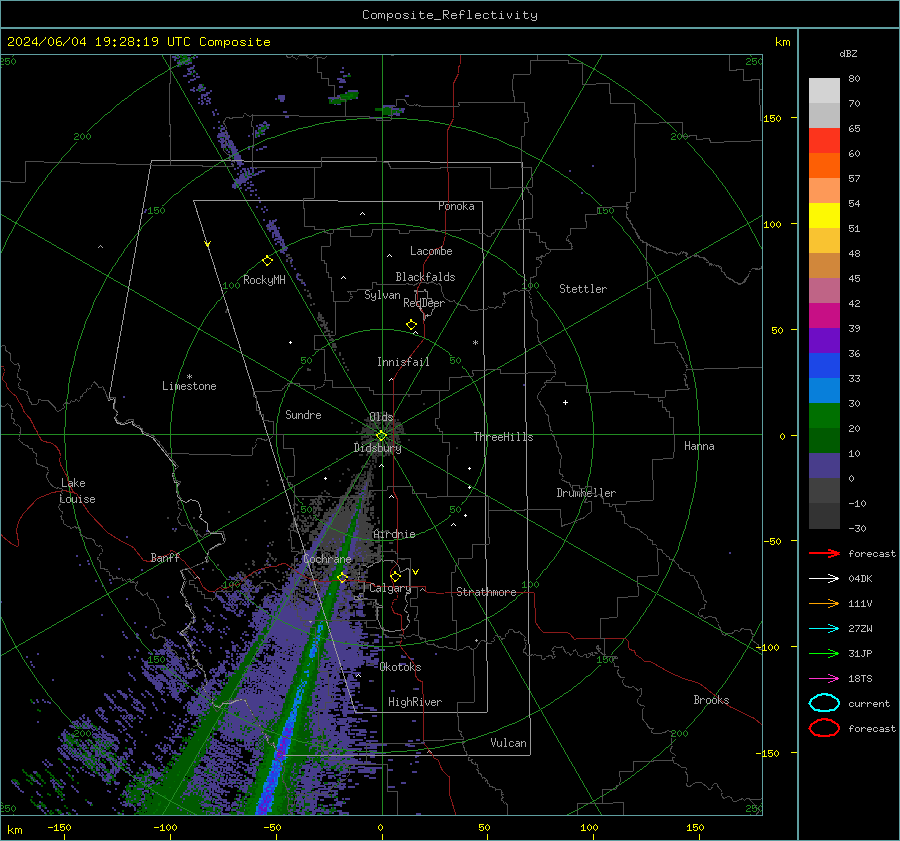Screen dimensions: 900x841
Task: Select the Okotoks label
Action: 400,667
